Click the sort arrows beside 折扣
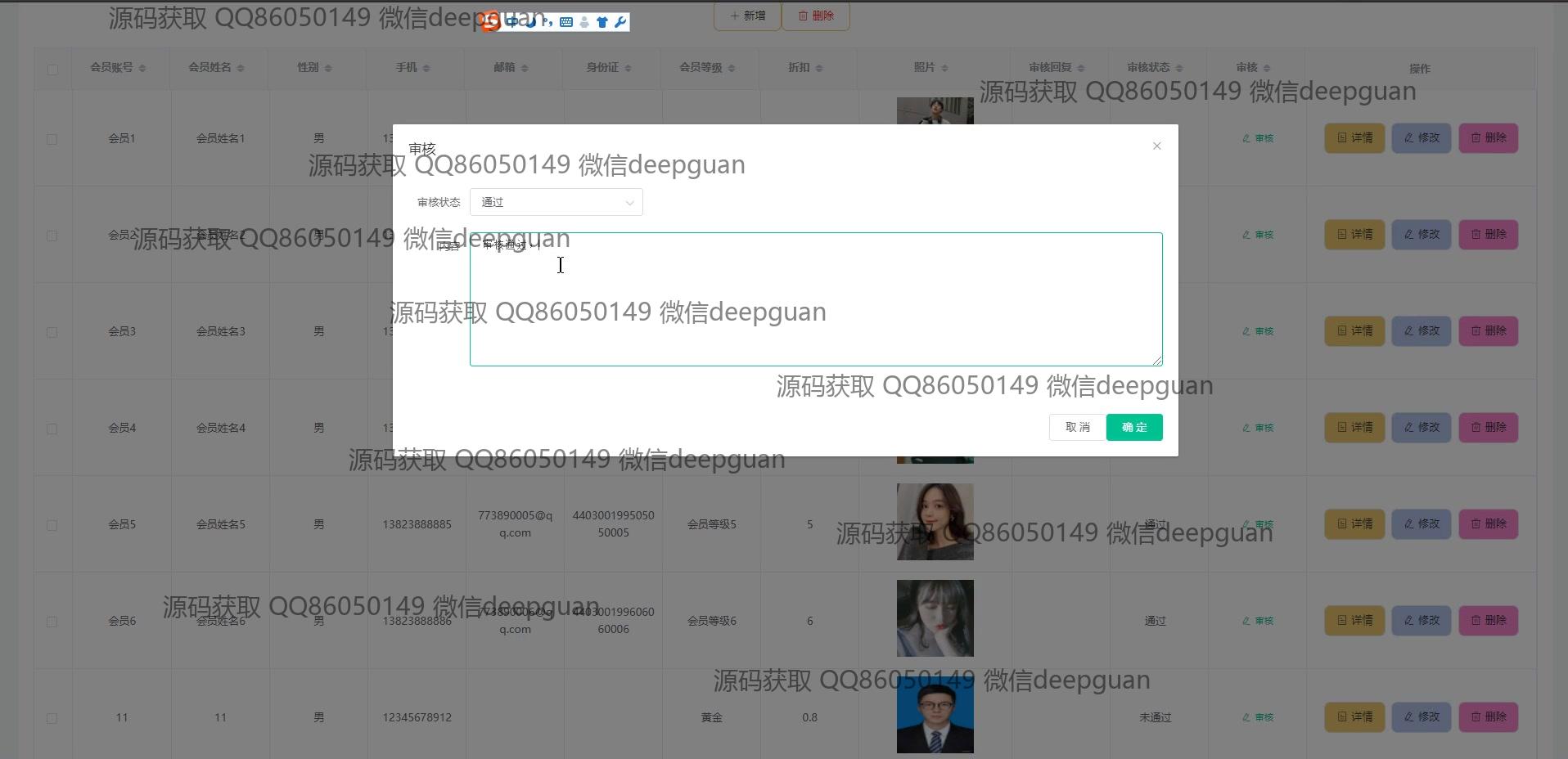The width and height of the screenshot is (1568, 759). coord(819,68)
